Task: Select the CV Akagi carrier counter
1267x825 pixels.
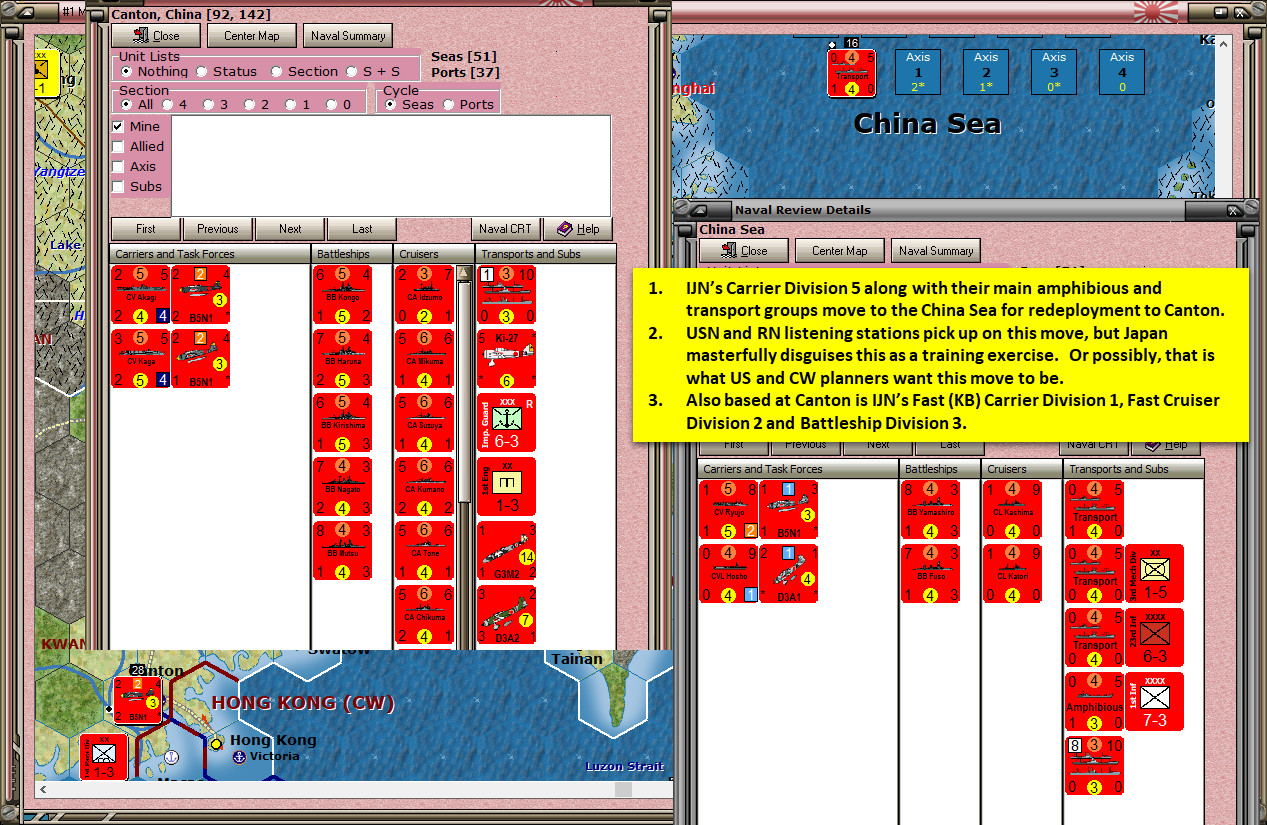Action: 141,295
